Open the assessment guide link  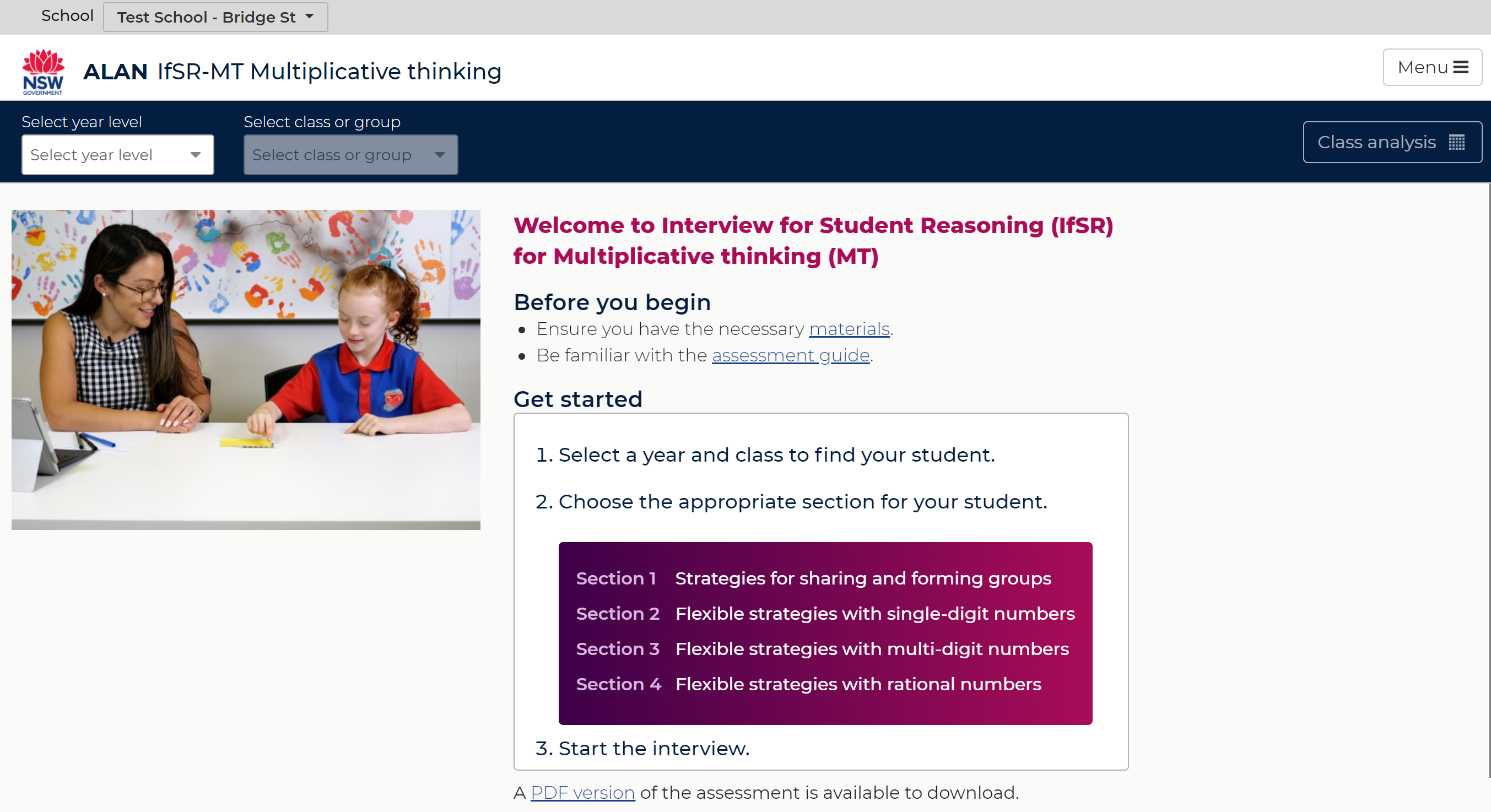790,355
